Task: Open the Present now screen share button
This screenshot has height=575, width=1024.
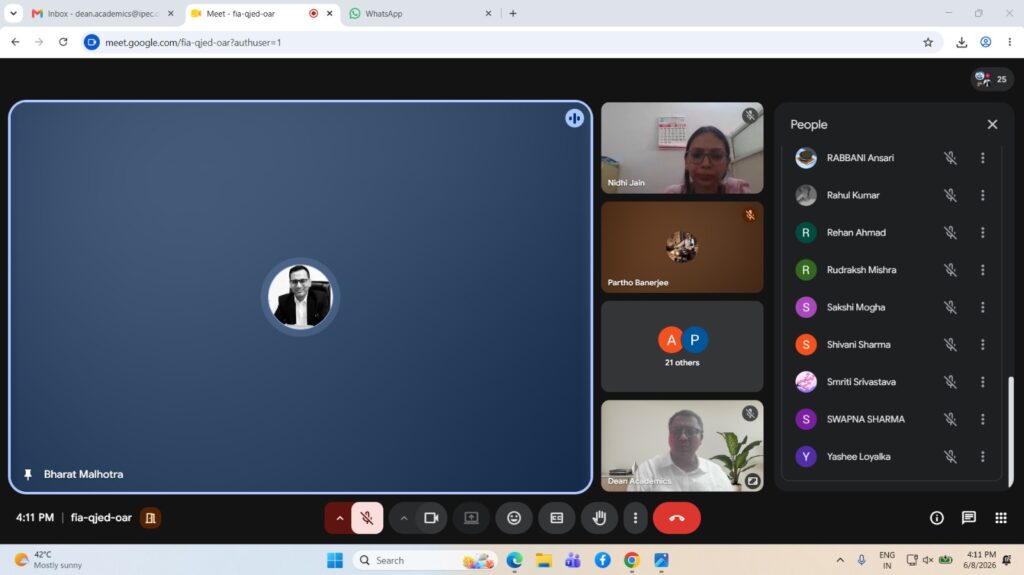Action: coord(471,518)
